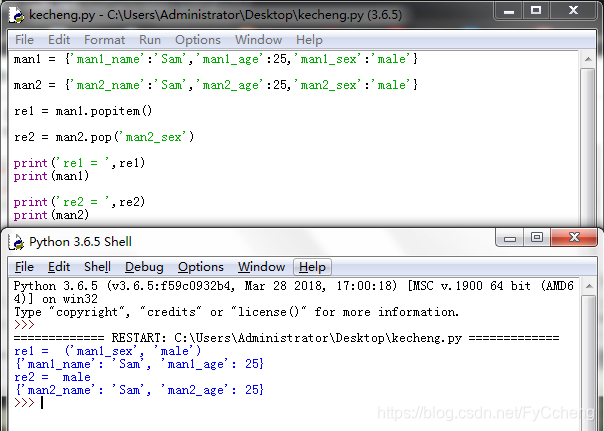Click the 'Python 3.6.5 Shell' title text
The height and width of the screenshot is (431, 604).
tap(80, 242)
